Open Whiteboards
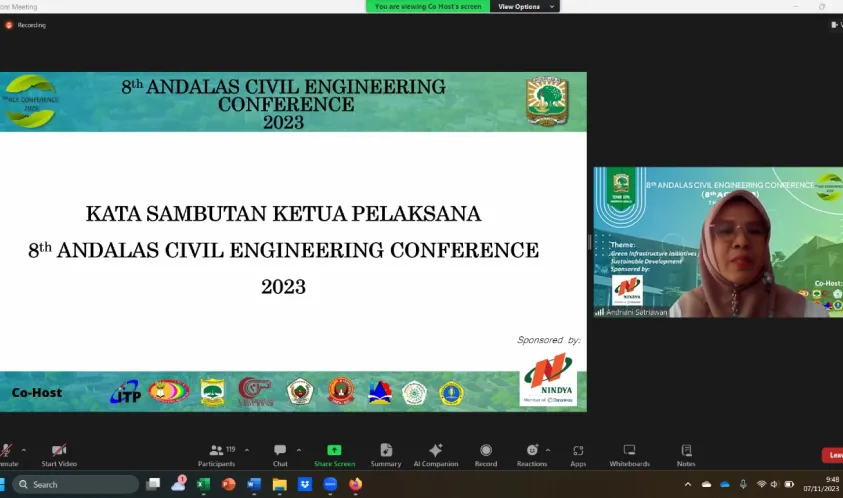 629,455
